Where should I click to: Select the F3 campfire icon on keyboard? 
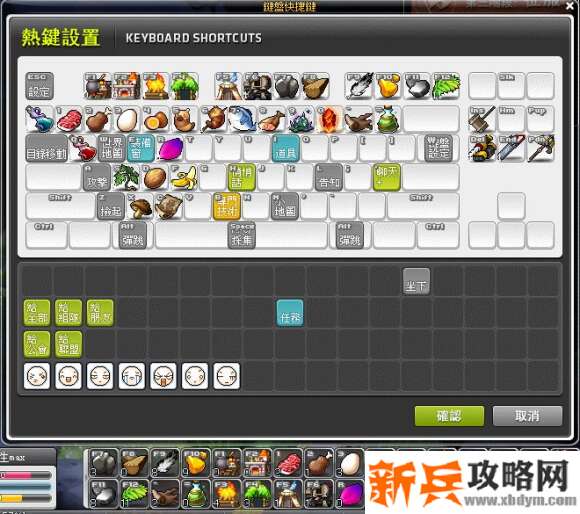[x=156, y=86]
